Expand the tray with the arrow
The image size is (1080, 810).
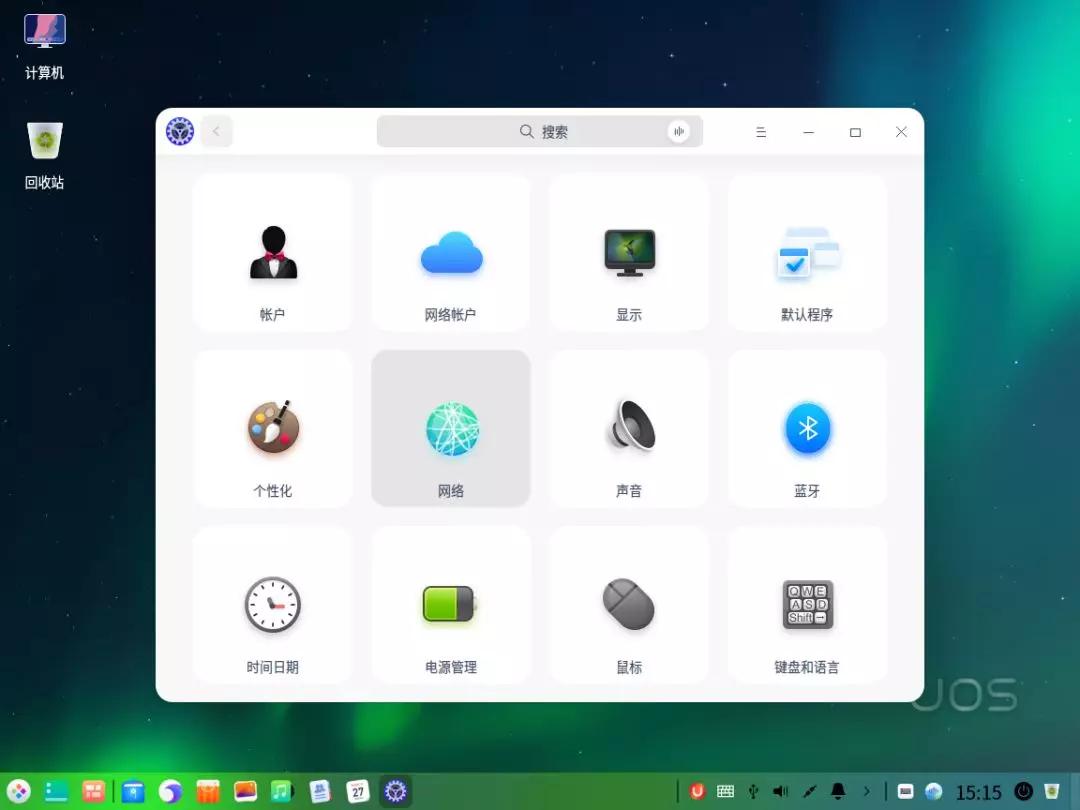(866, 791)
